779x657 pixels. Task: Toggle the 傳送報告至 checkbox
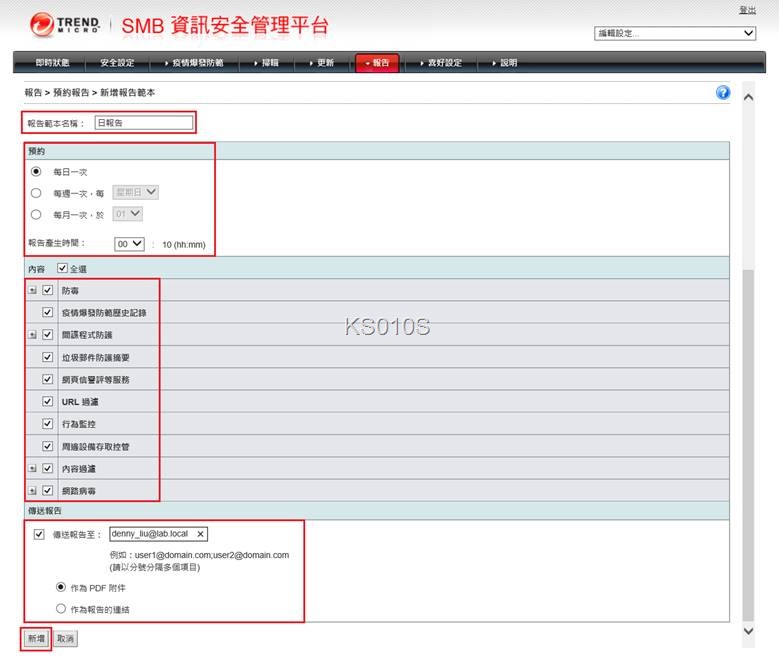(x=39, y=534)
